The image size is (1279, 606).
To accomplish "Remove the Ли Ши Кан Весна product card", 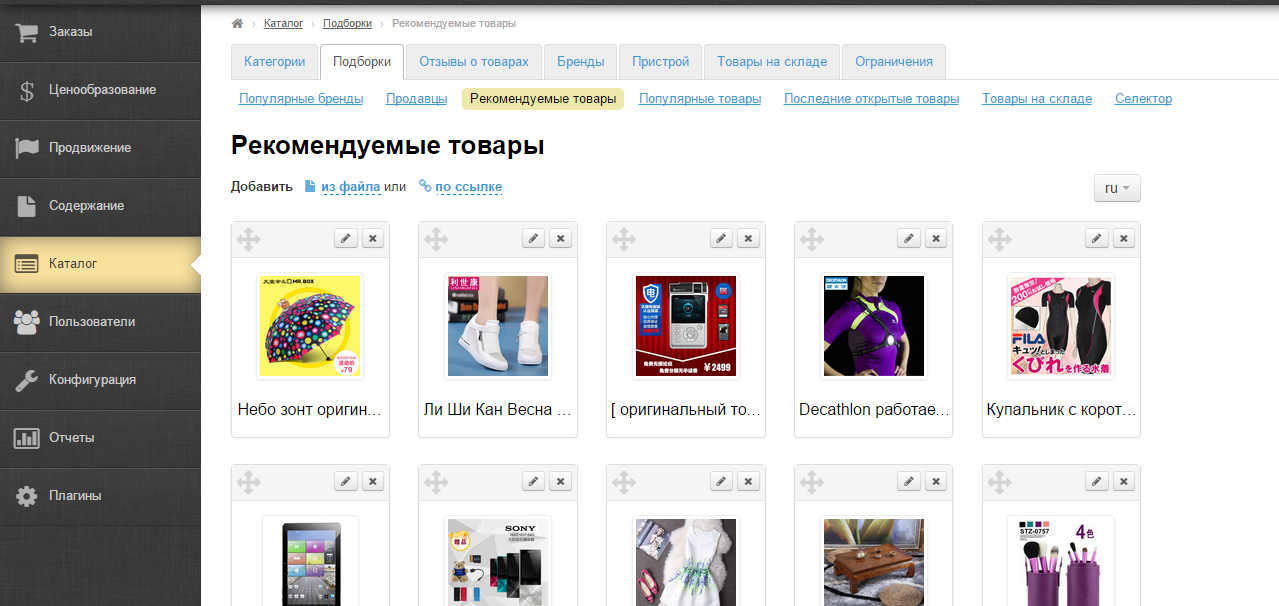I will (561, 238).
